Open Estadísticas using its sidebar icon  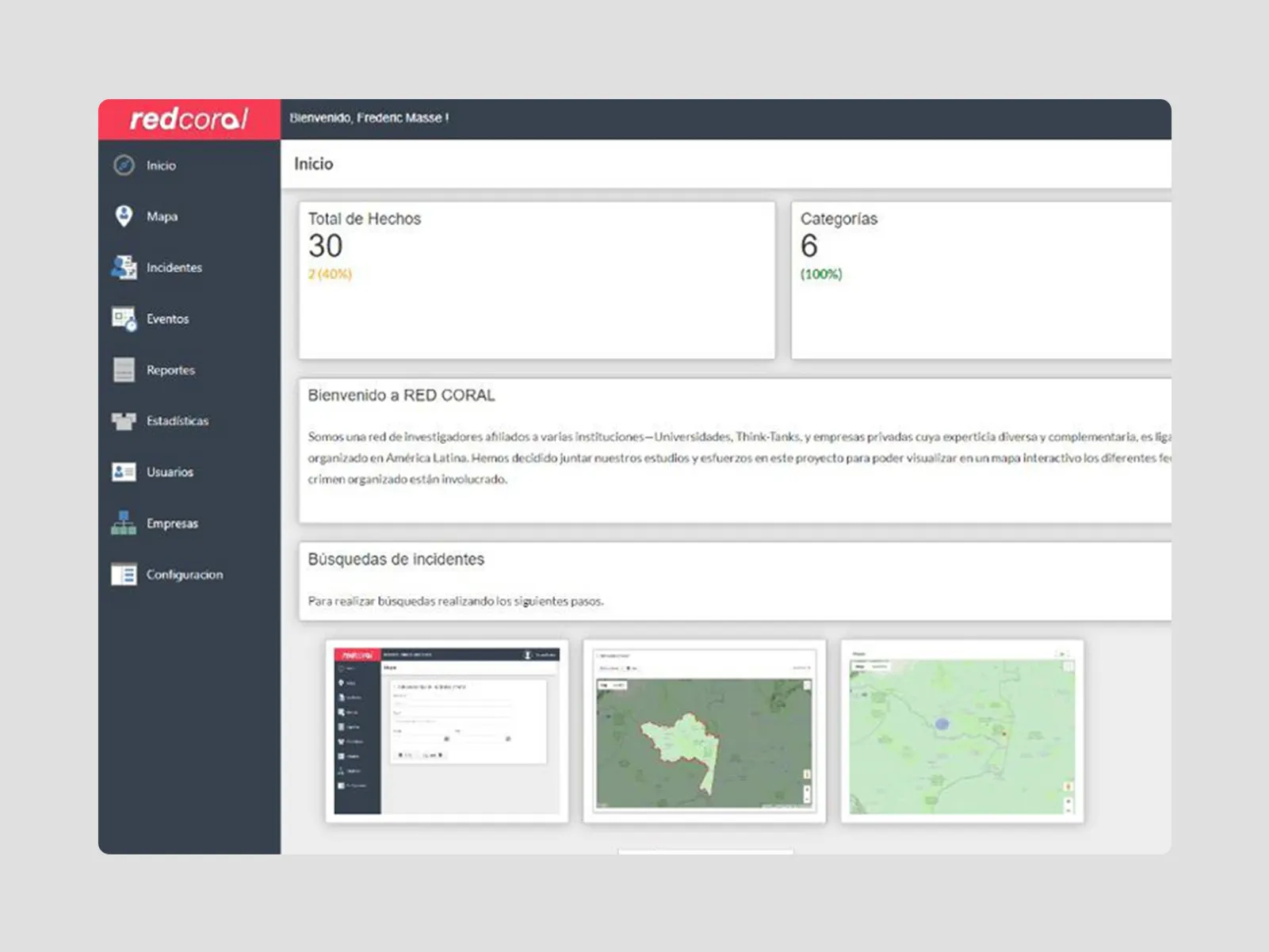pyautogui.click(x=124, y=421)
